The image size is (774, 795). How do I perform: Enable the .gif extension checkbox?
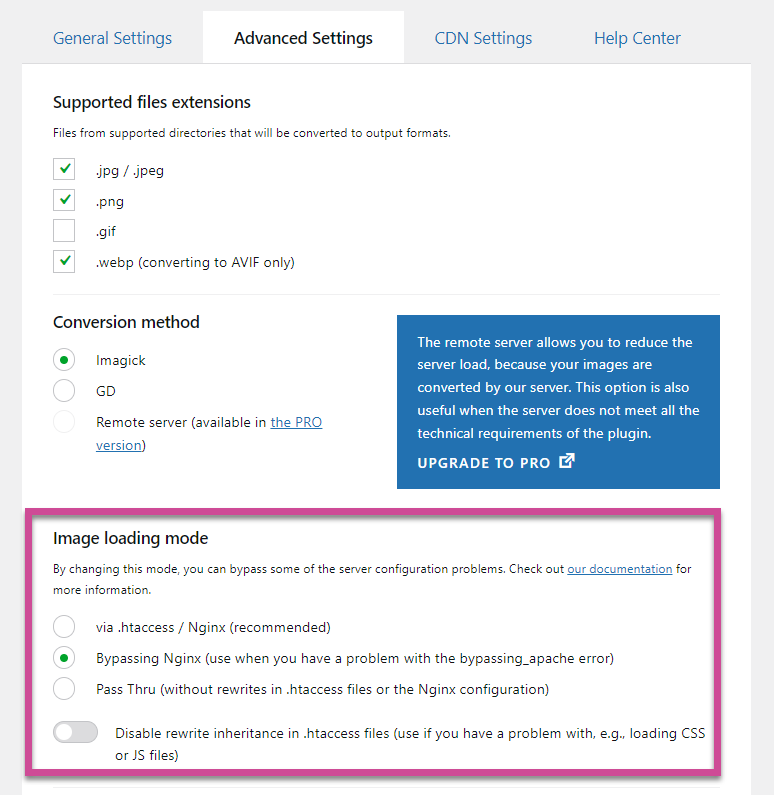pos(64,231)
